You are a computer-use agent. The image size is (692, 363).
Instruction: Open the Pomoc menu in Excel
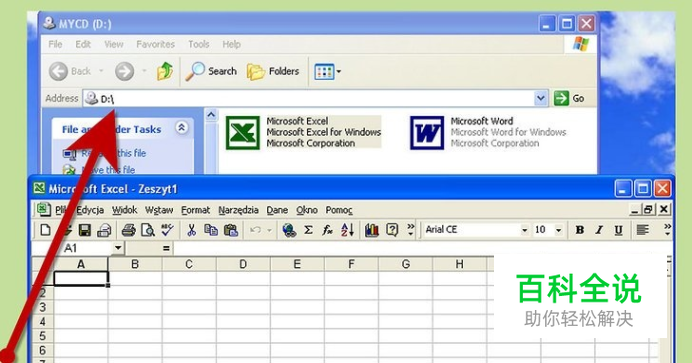click(x=339, y=210)
